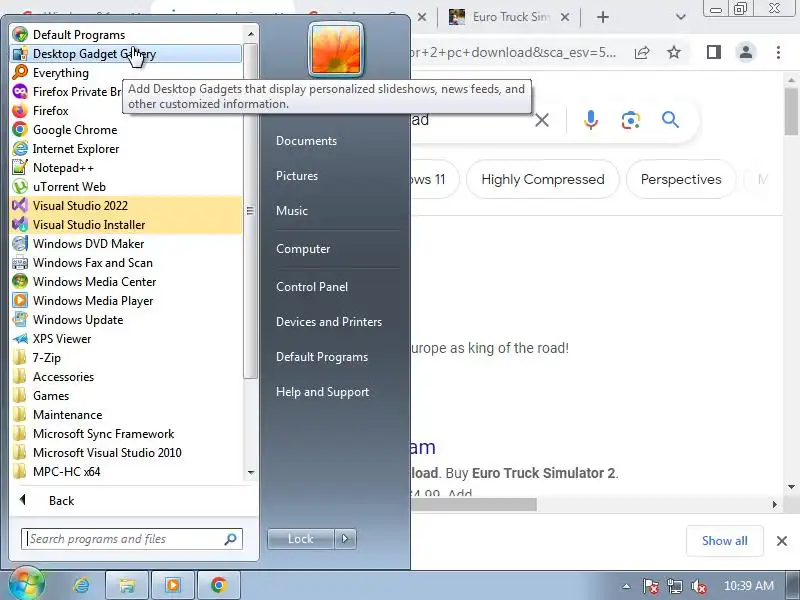Expand the Maintenance folder

(x=126, y=415)
